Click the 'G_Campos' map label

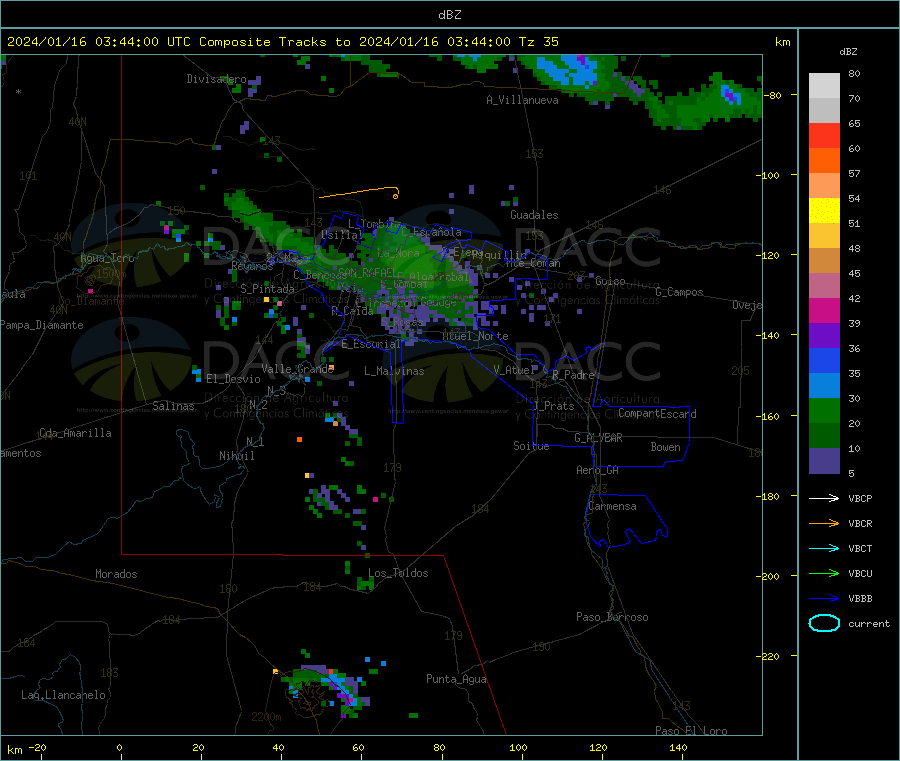(679, 292)
